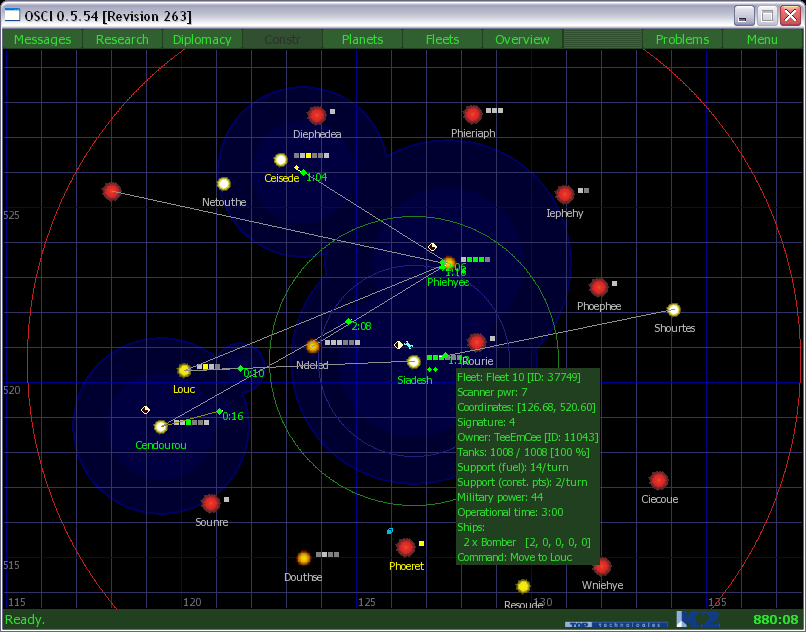Screen dimensions: 806x632
Task: Click the Netouthe star icon
Action: 224,184
